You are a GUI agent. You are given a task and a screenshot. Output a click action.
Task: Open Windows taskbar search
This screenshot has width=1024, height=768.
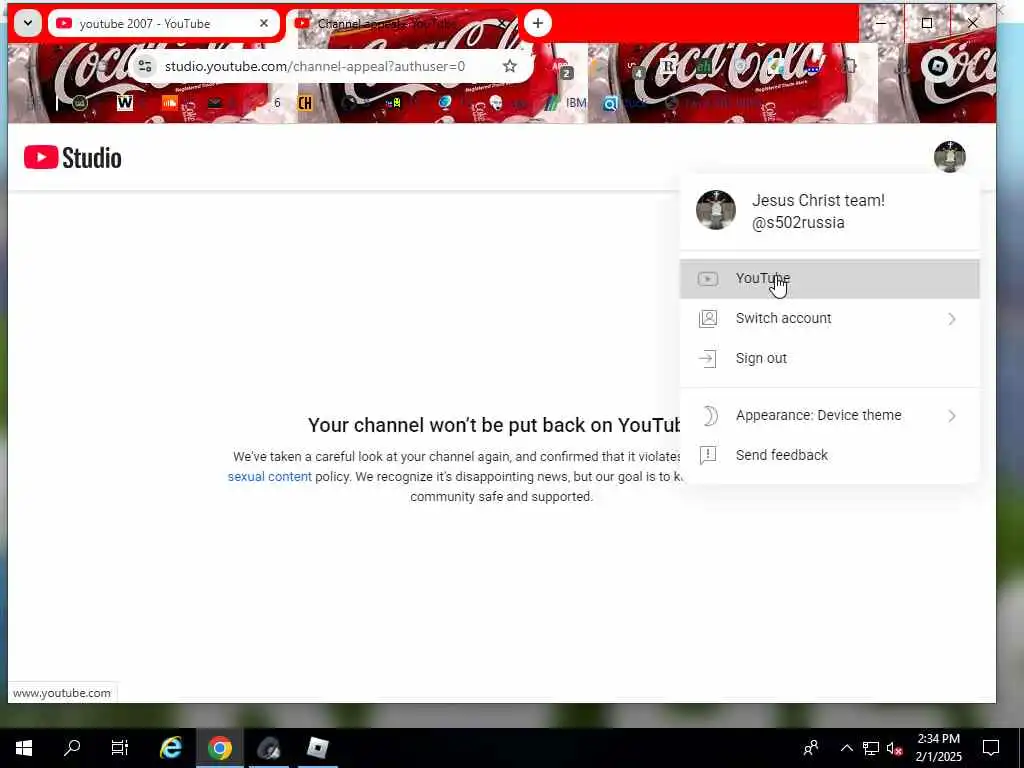[x=72, y=748]
